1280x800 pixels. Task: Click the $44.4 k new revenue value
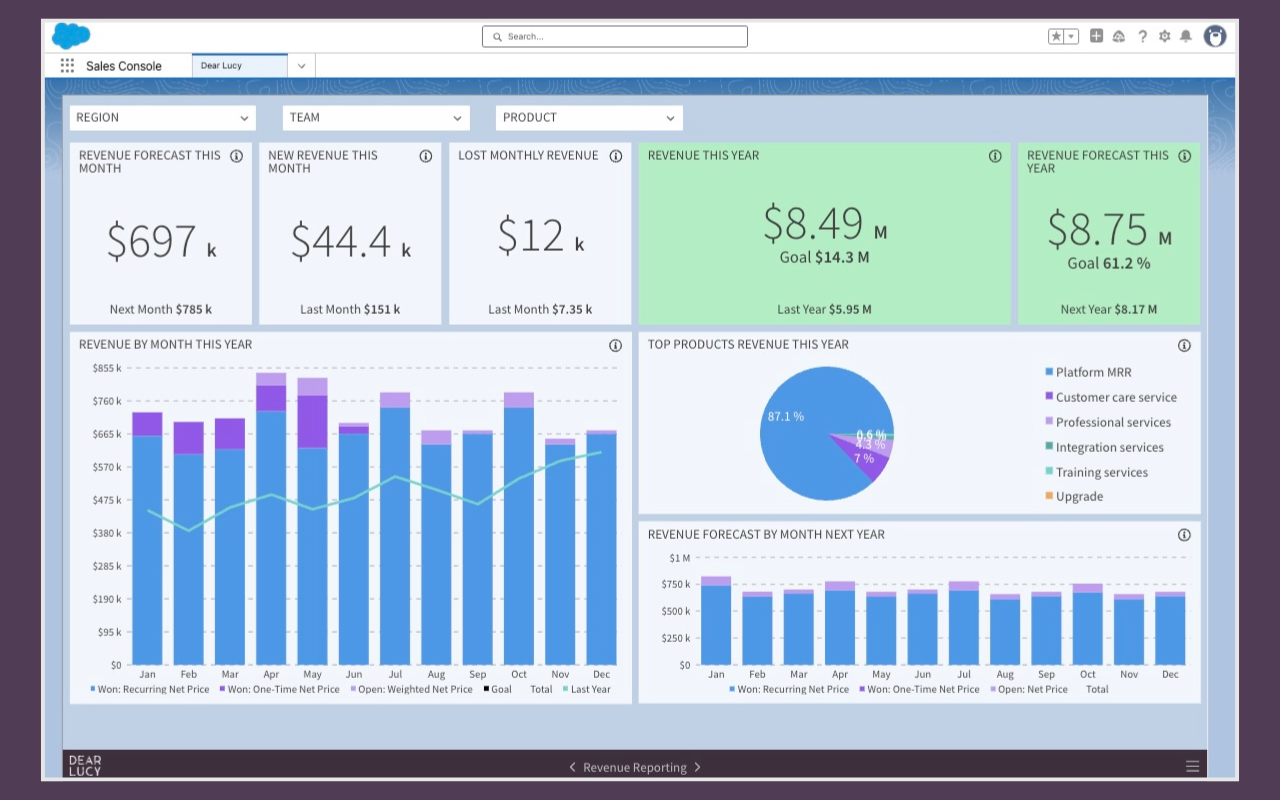pyautogui.click(x=350, y=241)
